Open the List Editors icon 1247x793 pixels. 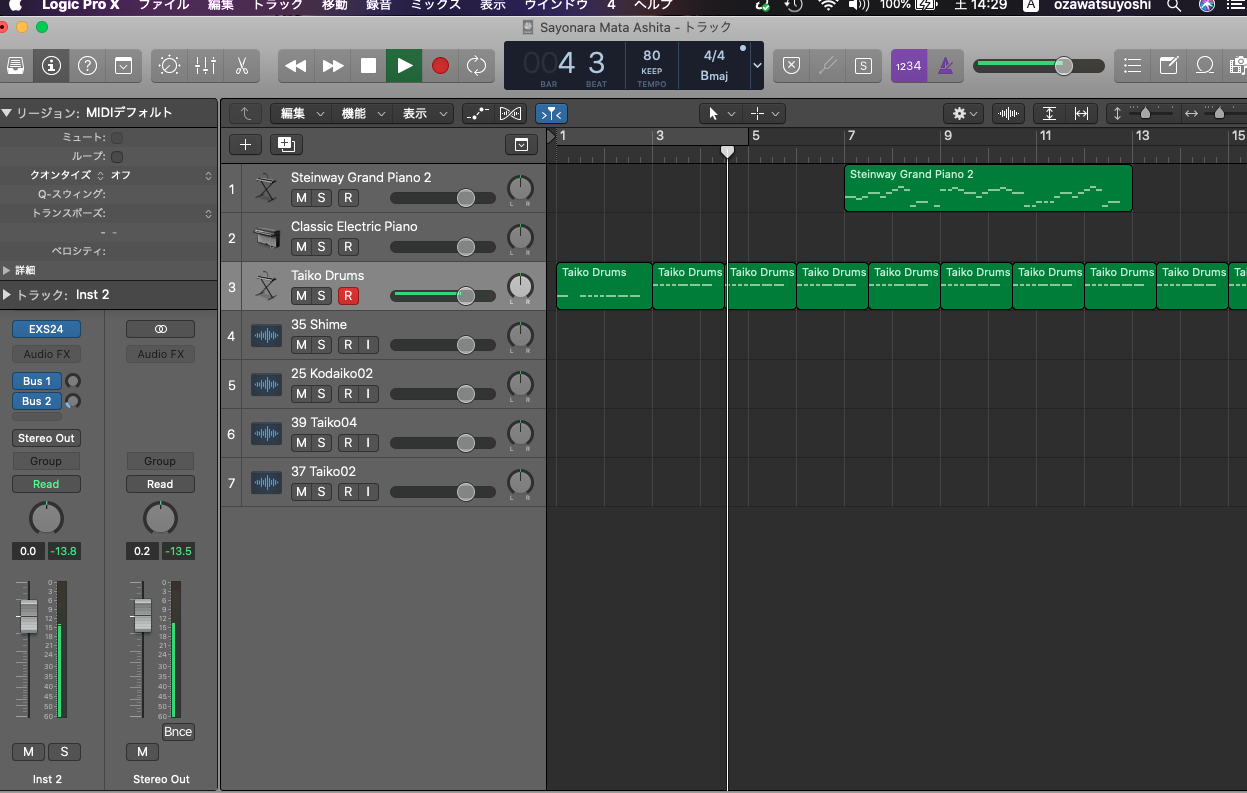[x=1132, y=66]
